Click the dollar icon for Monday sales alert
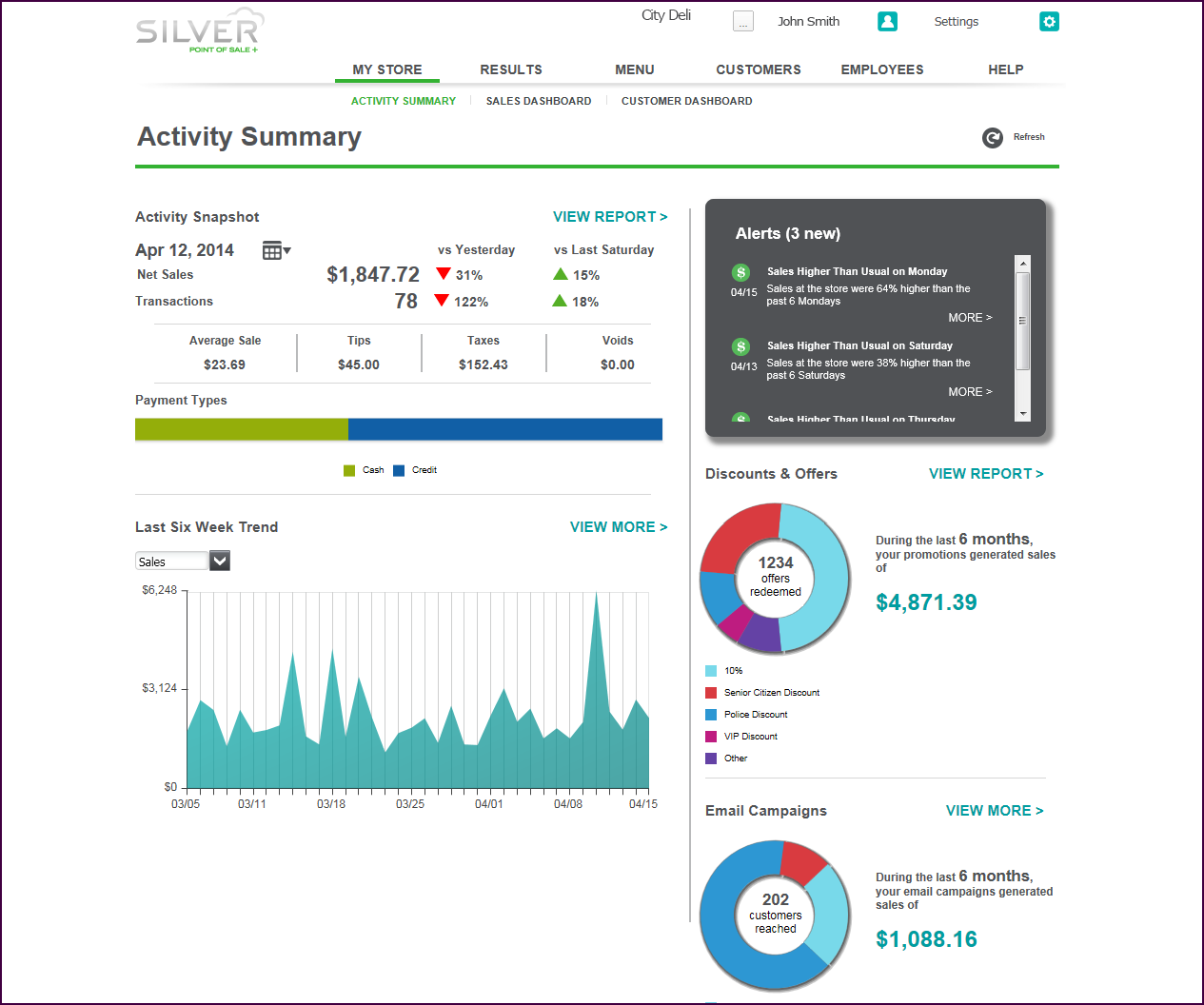 (740, 272)
